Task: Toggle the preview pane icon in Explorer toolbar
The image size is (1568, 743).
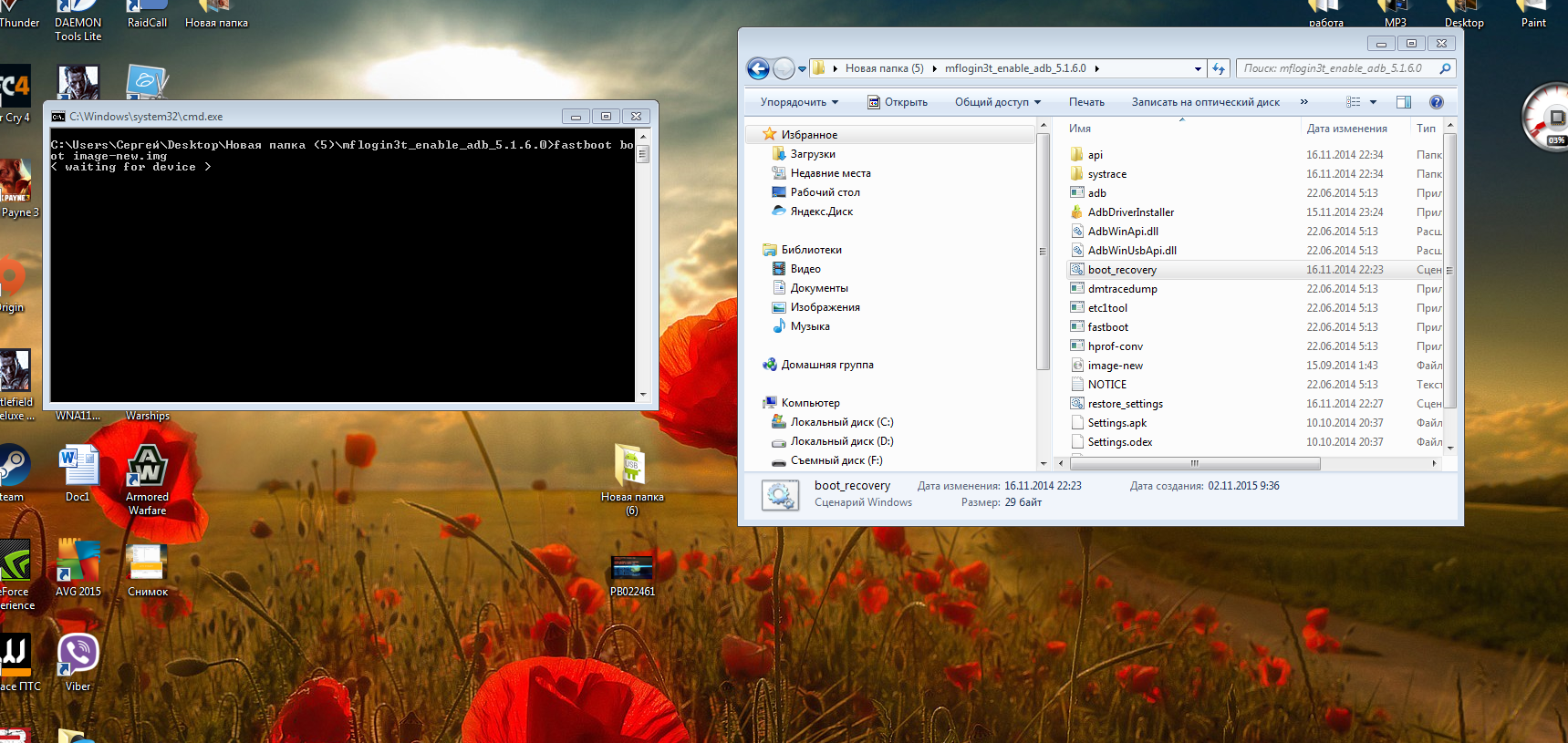Action: pos(1403,102)
